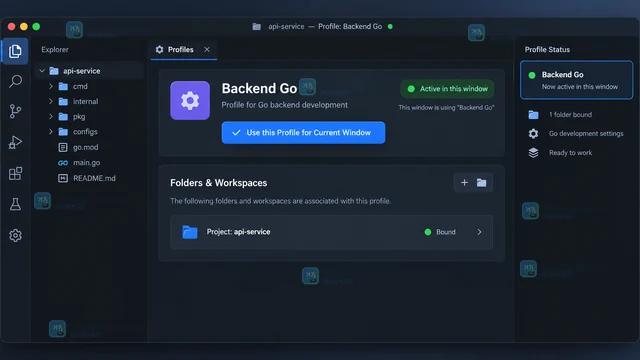The height and width of the screenshot is (360, 640).
Task: Click the 1 folder bound text
Action: pos(570,115)
